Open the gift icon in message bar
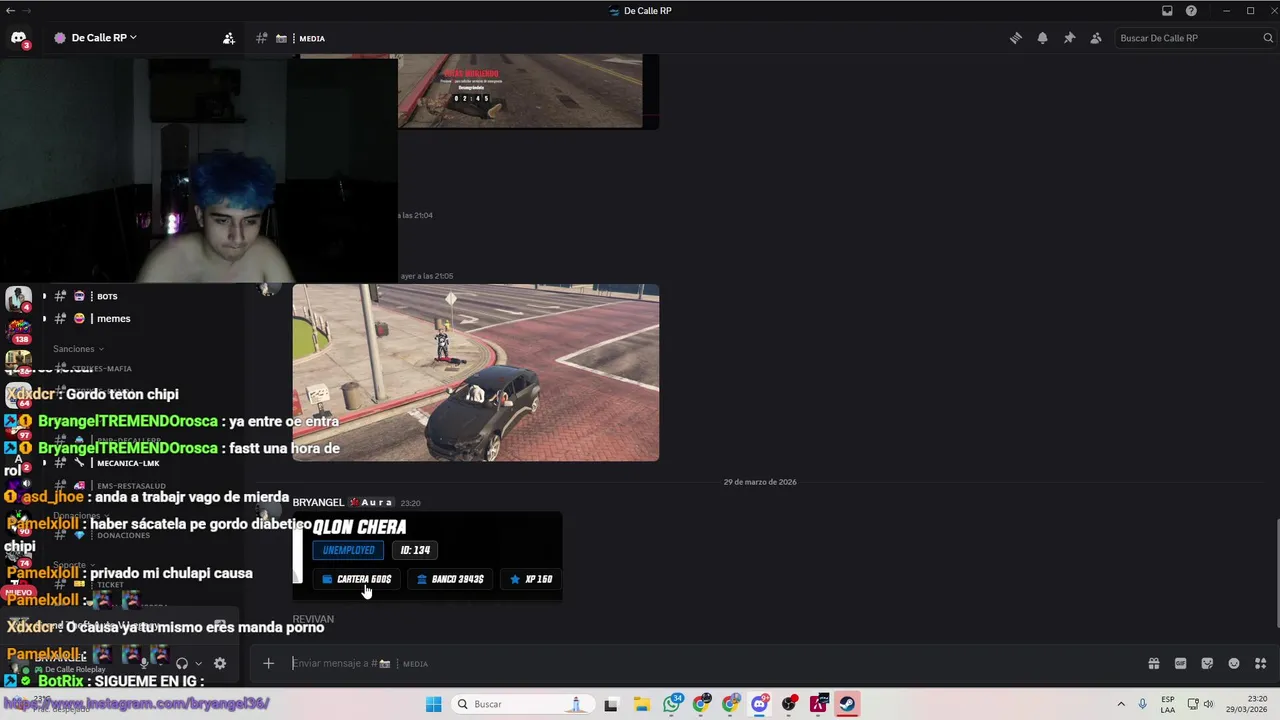The image size is (1280, 720). 1153,663
